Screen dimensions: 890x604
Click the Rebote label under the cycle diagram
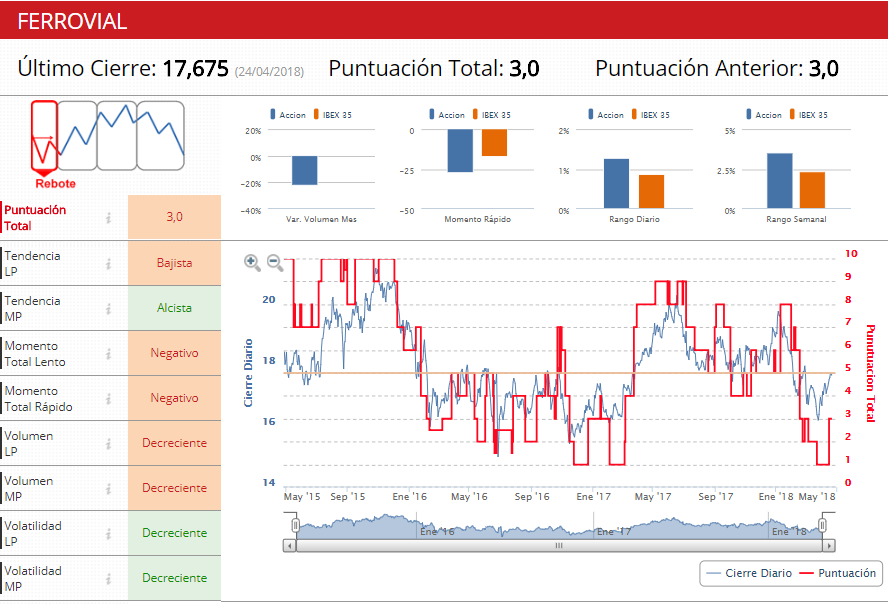[x=55, y=184]
